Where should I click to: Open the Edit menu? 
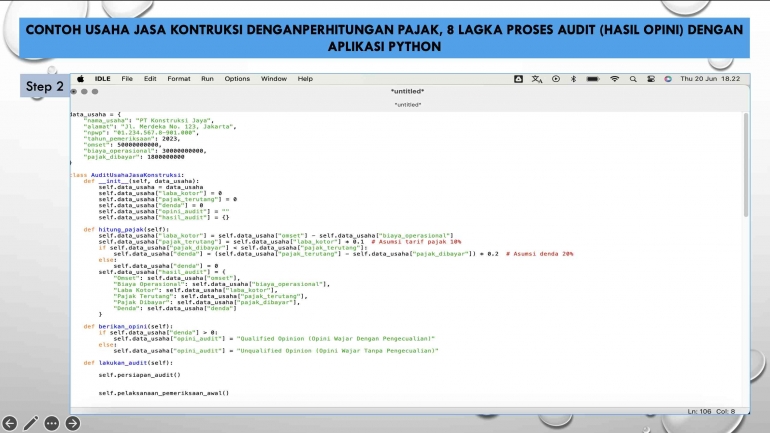[150, 79]
